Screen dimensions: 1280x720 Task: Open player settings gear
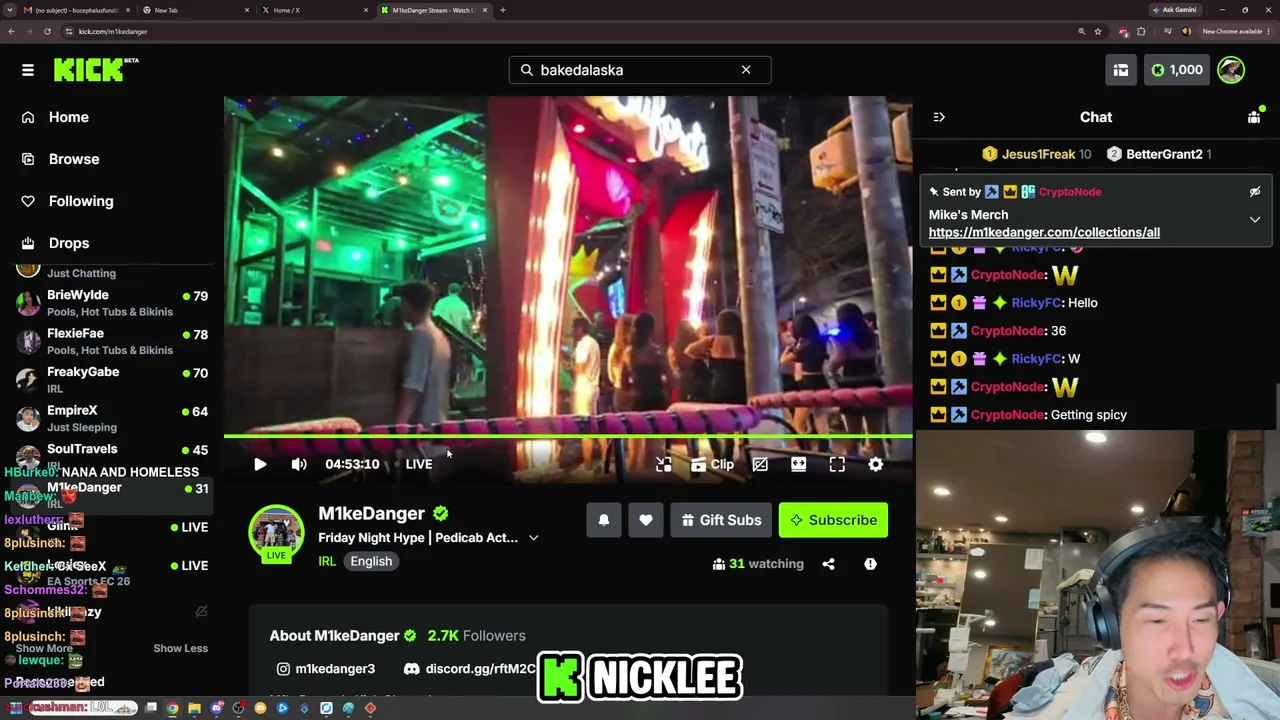[x=876, y=464]
